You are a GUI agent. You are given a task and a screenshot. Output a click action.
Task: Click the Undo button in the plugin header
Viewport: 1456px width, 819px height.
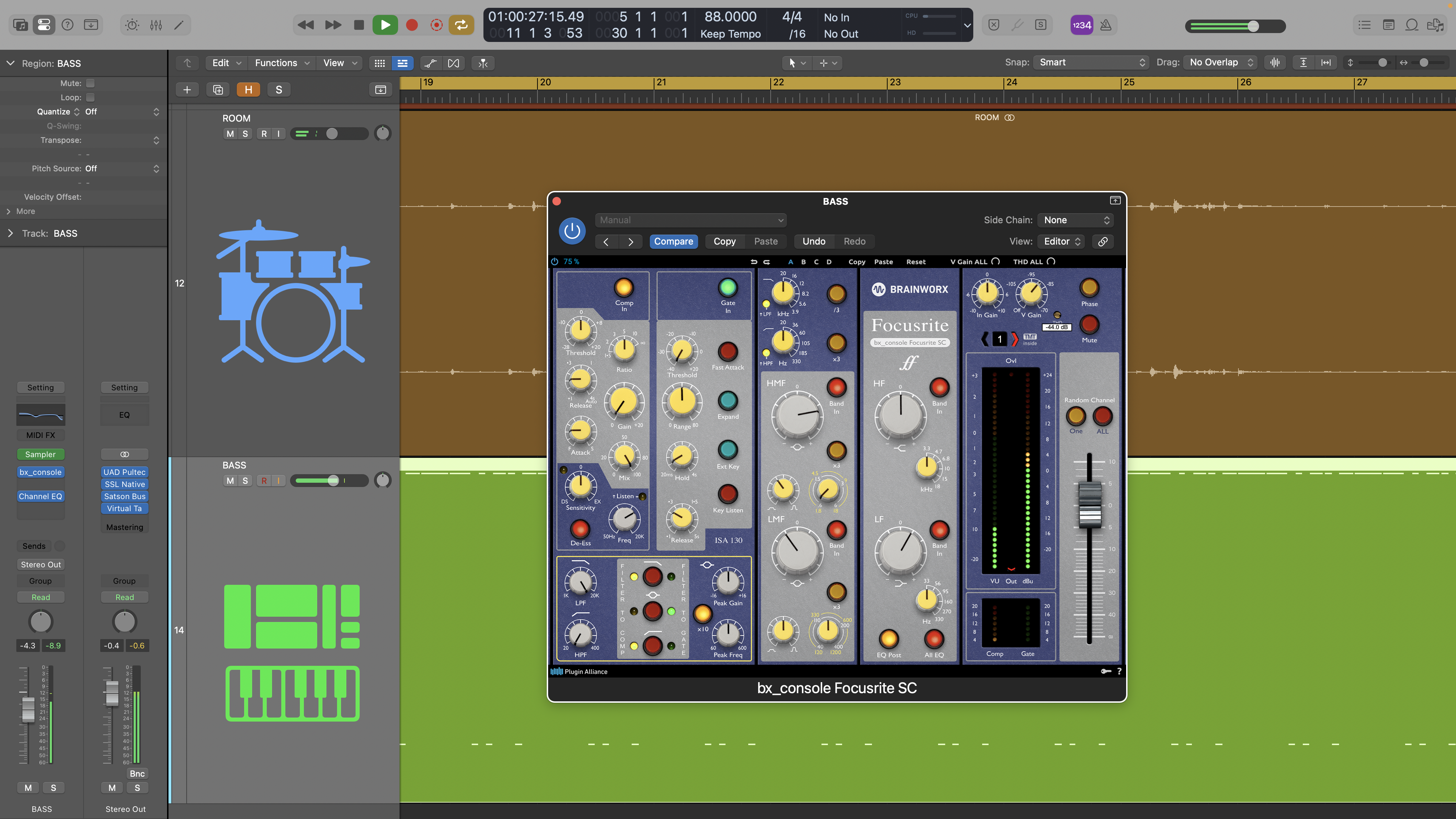tap(813, 241)
